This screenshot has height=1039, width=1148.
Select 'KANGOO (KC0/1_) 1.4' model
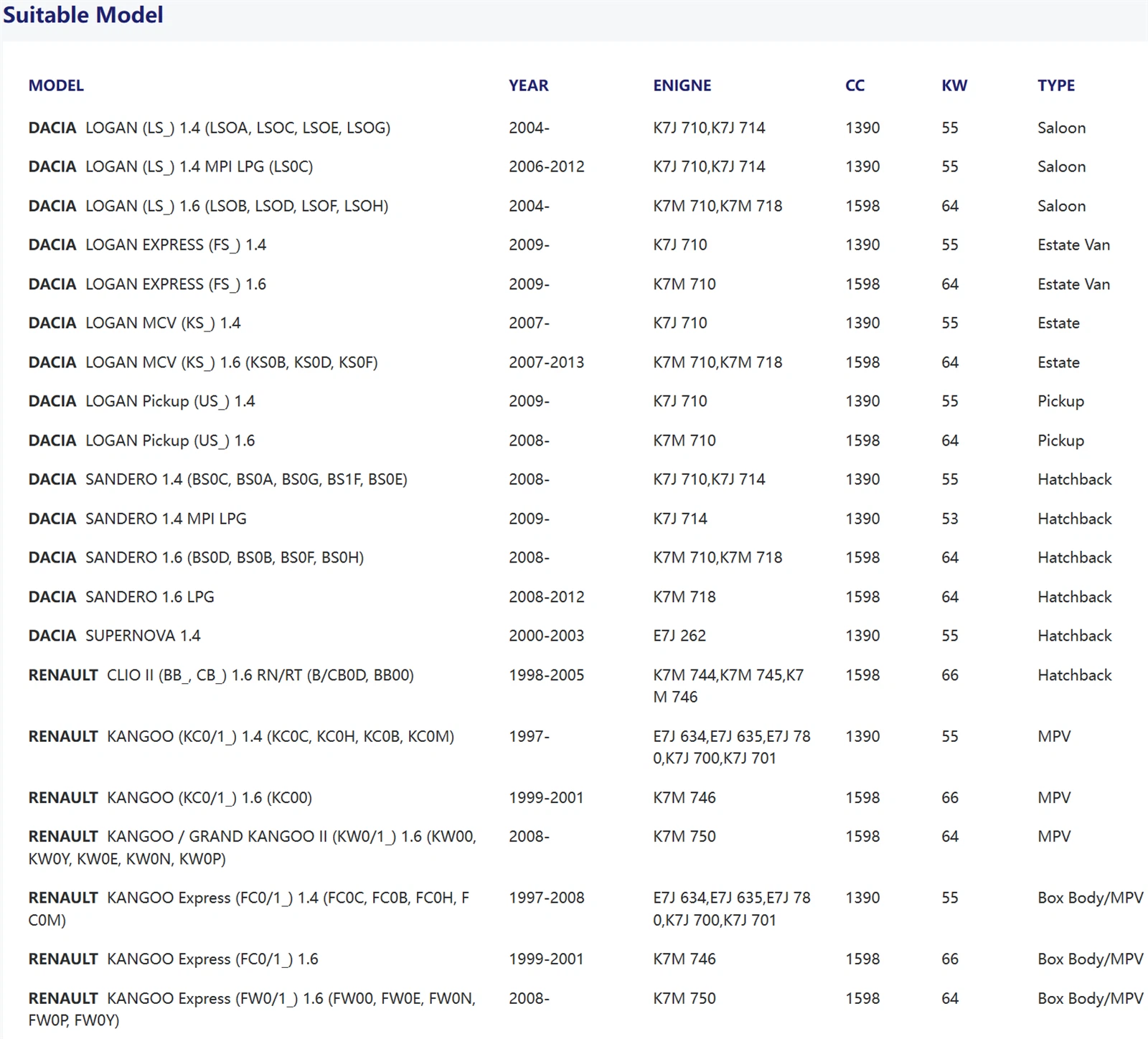pos(241,736)
